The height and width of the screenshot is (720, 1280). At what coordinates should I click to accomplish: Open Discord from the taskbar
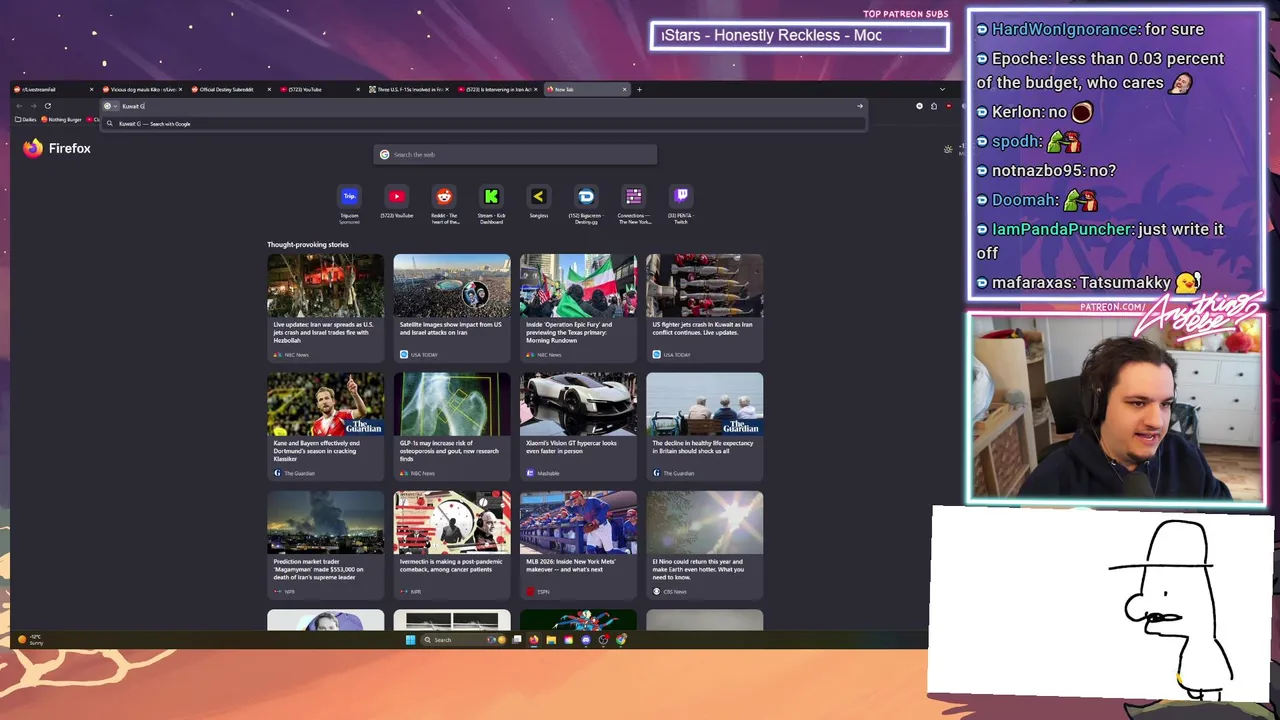586,640
